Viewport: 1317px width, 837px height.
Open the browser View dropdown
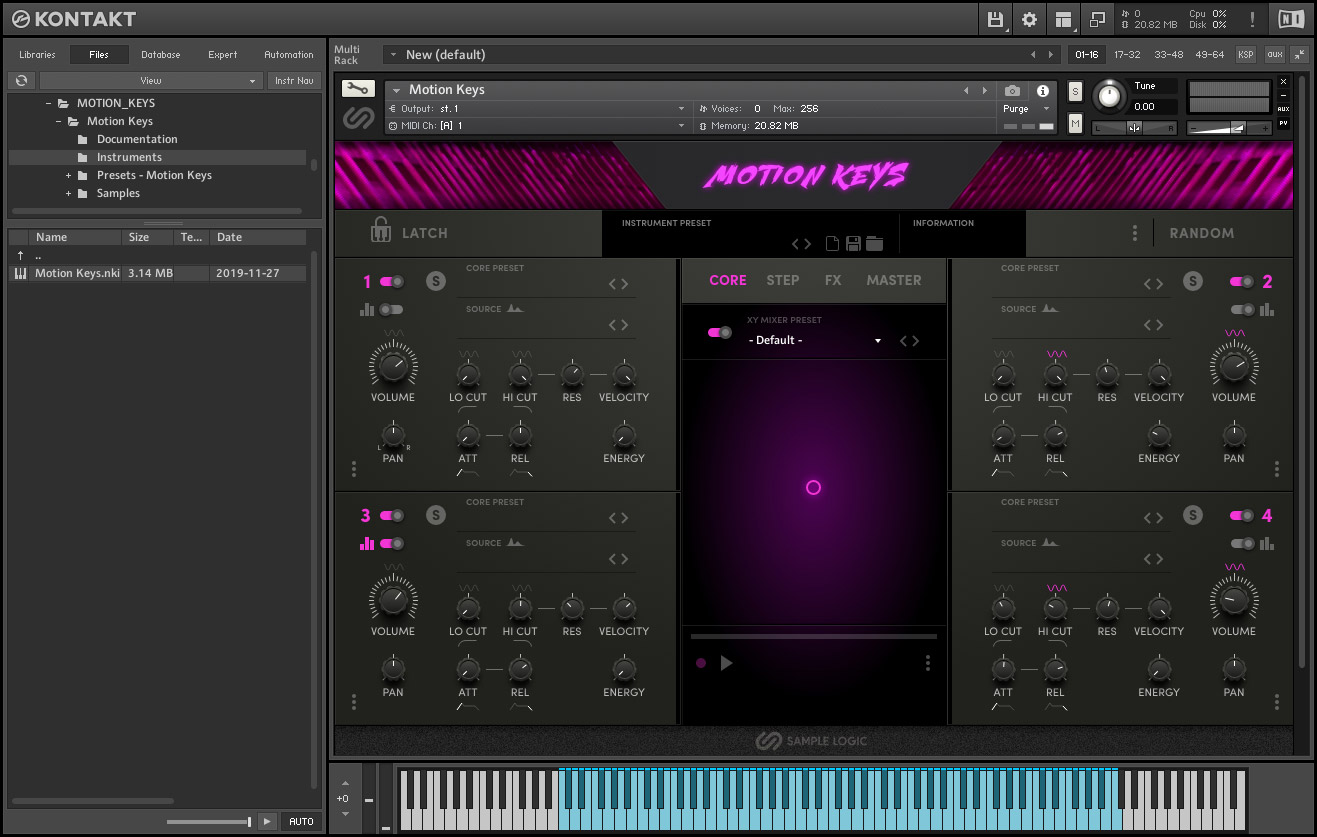pyautogui.click(x=151, y=80)
